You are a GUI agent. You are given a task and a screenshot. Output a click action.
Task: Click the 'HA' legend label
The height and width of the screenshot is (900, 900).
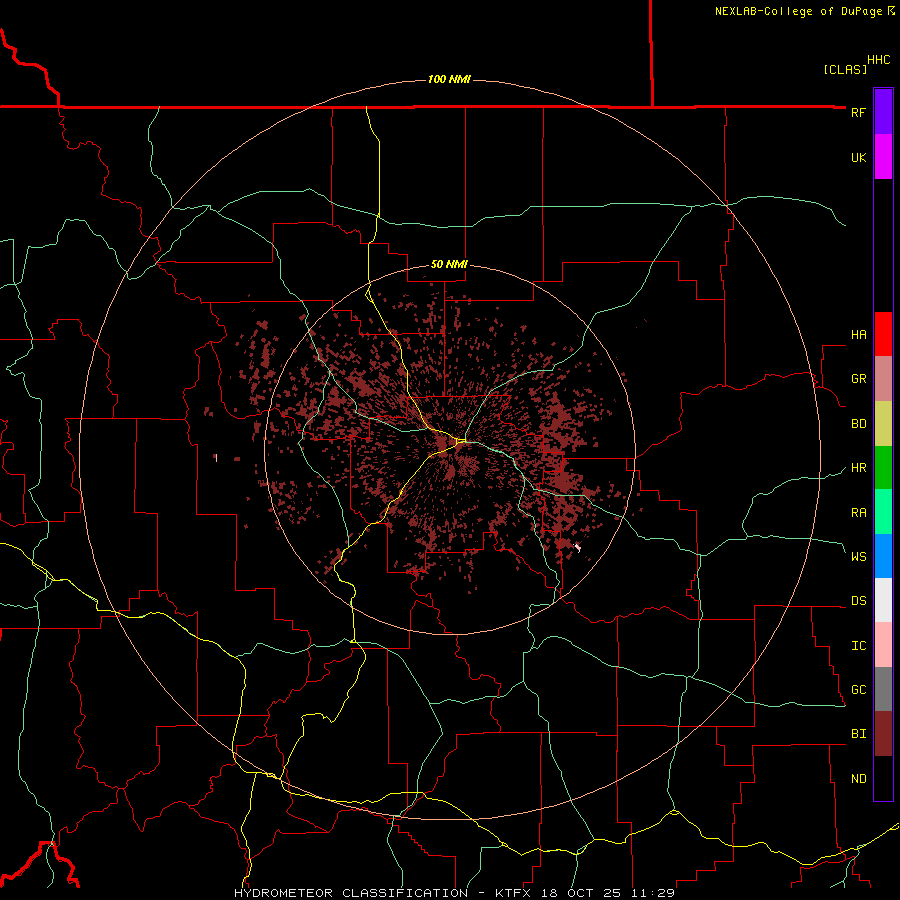click(858, 335)
